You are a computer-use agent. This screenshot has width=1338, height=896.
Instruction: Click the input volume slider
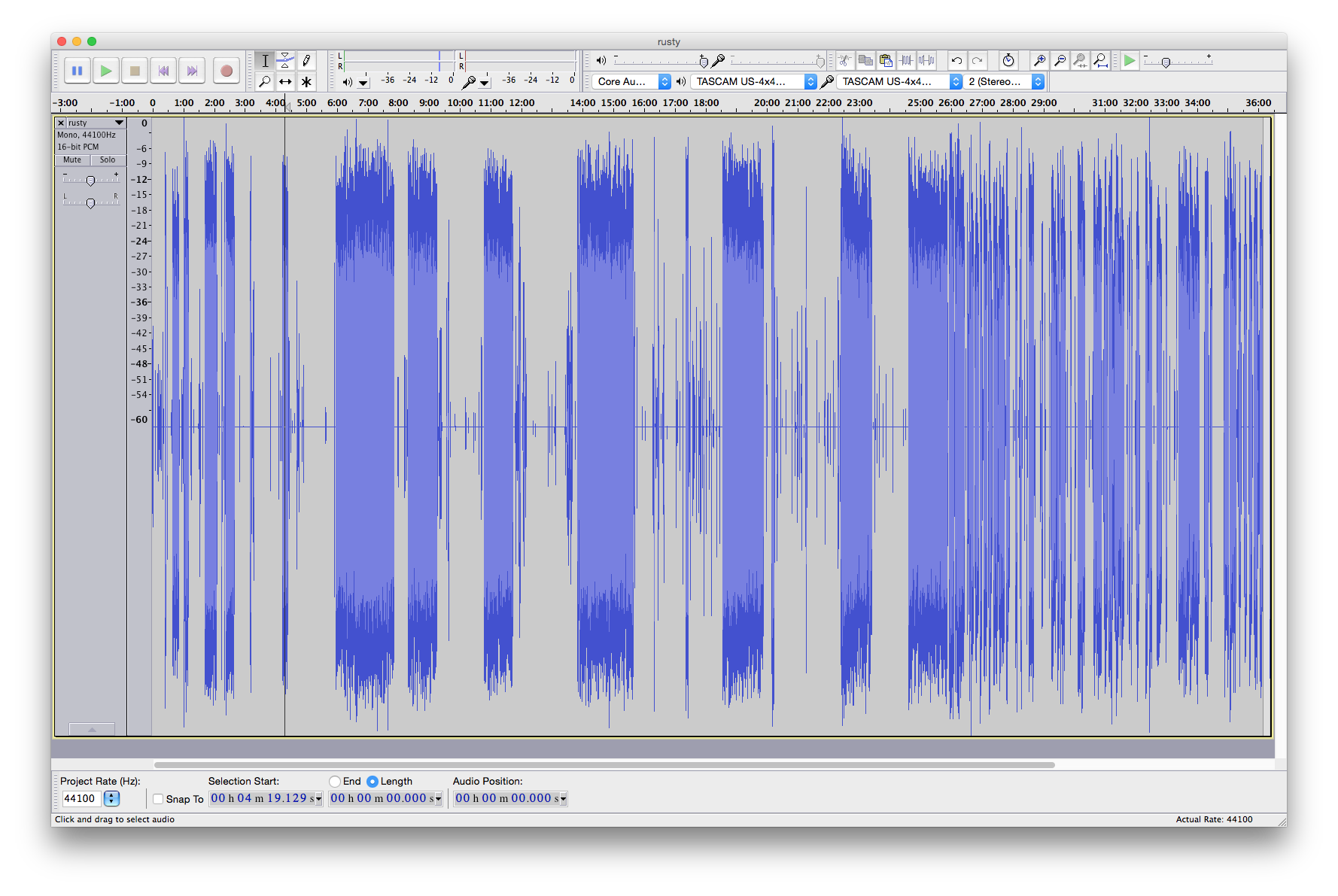pyautogui.click(x=778, y=61)
